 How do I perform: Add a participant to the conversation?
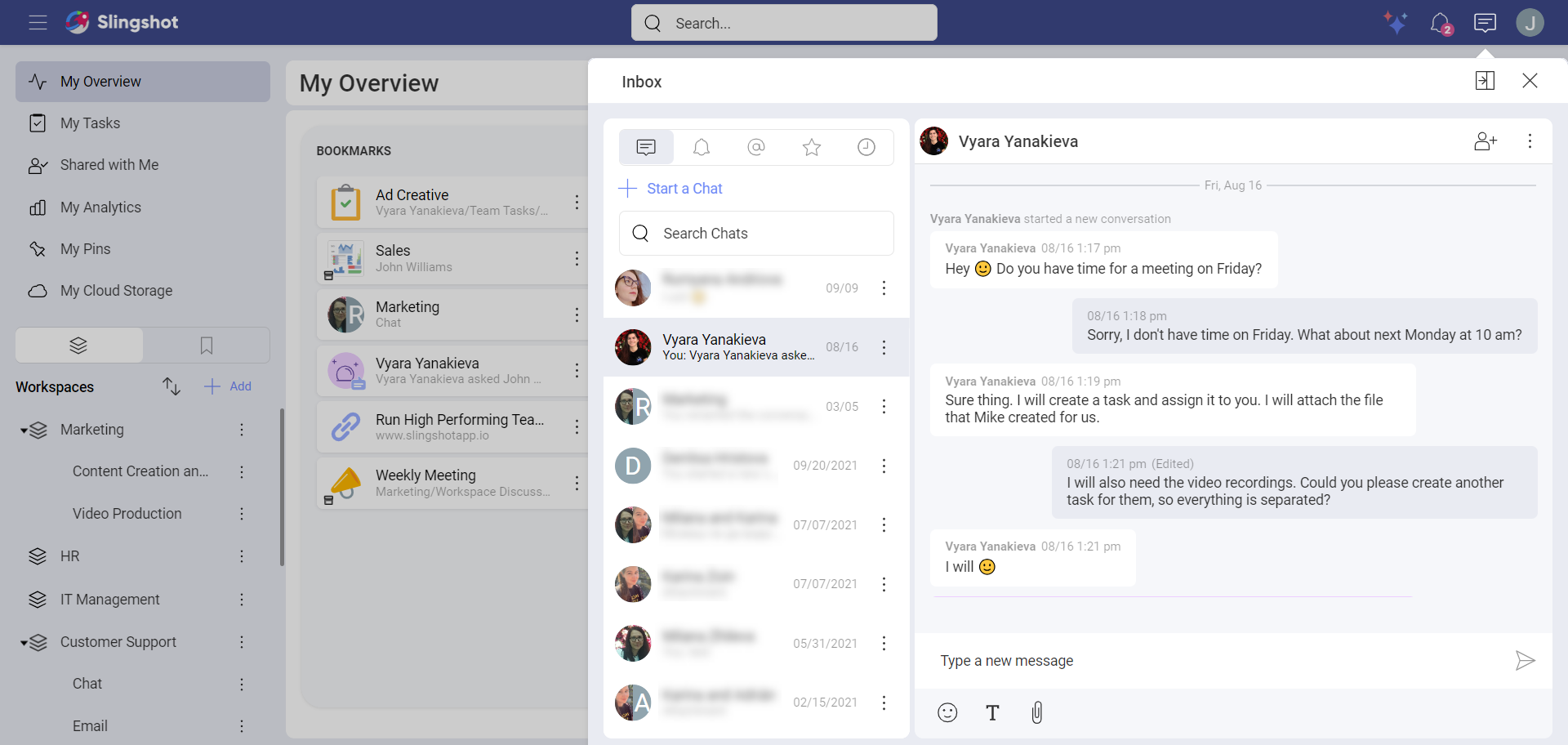1486,141
